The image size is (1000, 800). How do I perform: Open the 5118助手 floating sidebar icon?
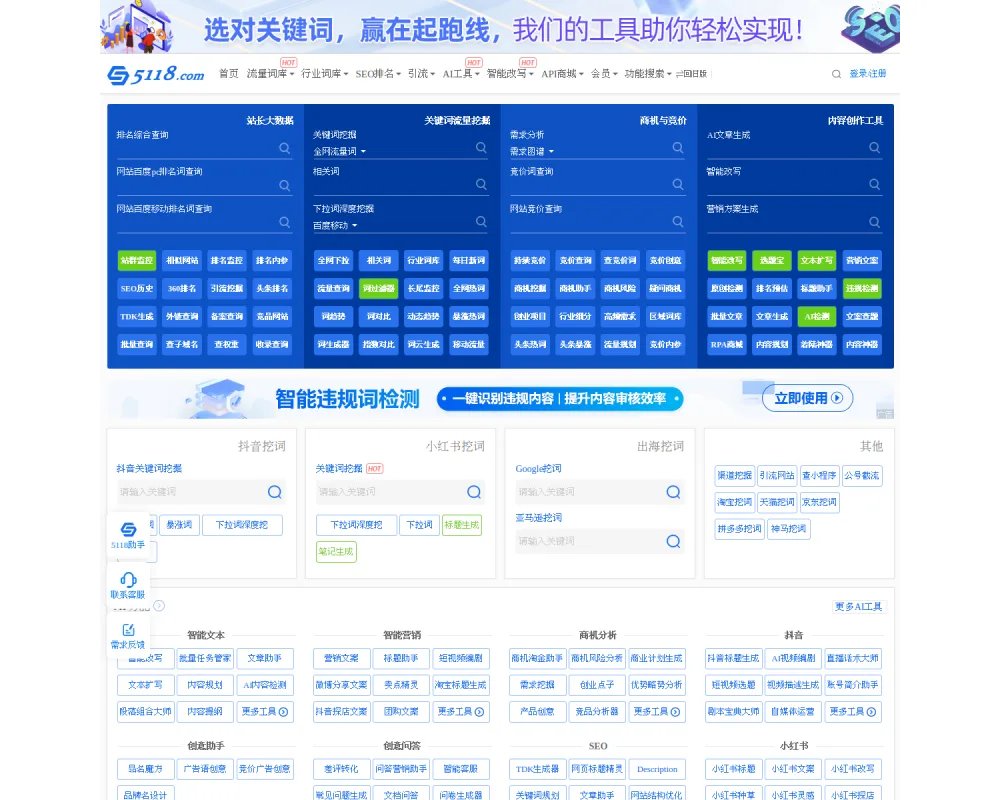128,535
